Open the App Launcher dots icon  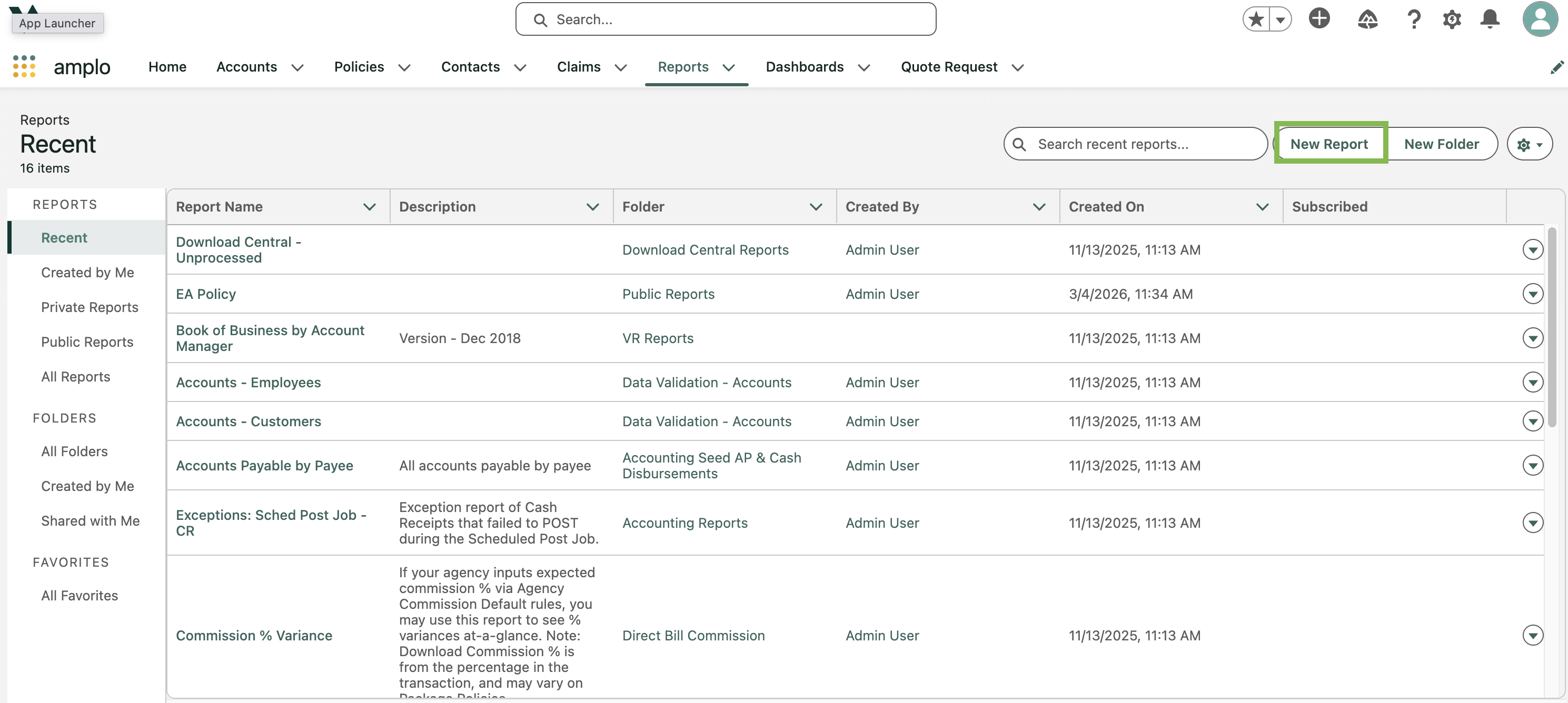(x=24, y=66)
